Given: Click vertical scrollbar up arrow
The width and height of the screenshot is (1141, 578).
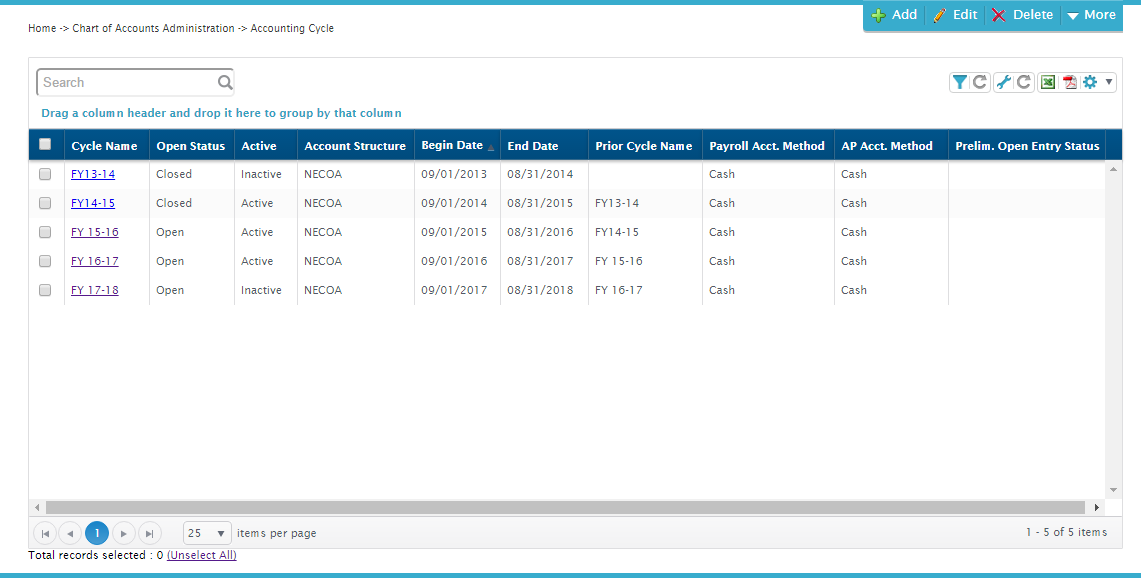Looking at the screenshot, I should (x=1113, y=169).
